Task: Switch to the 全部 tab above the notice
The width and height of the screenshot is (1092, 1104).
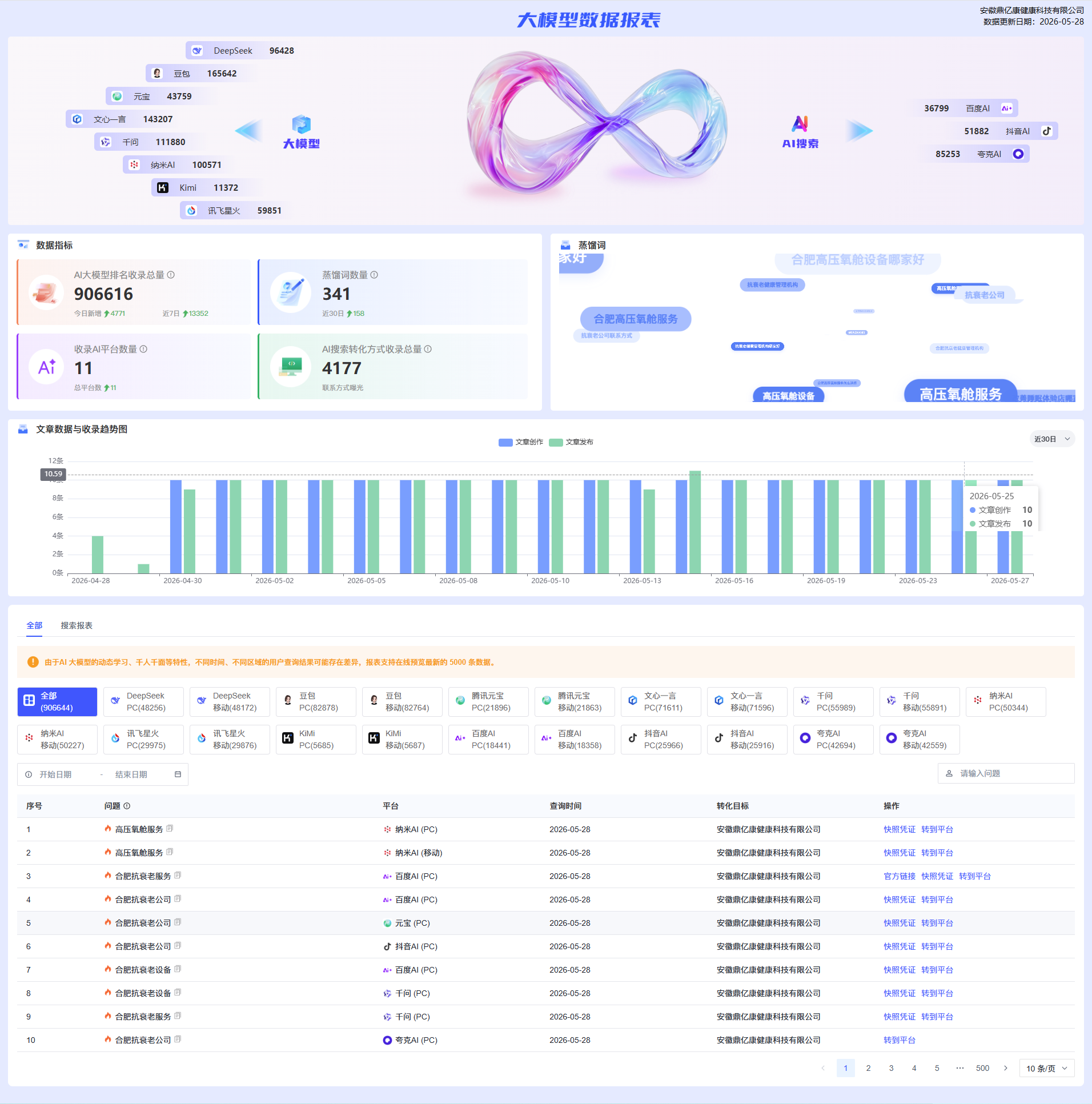Action: tap(34, 626)
